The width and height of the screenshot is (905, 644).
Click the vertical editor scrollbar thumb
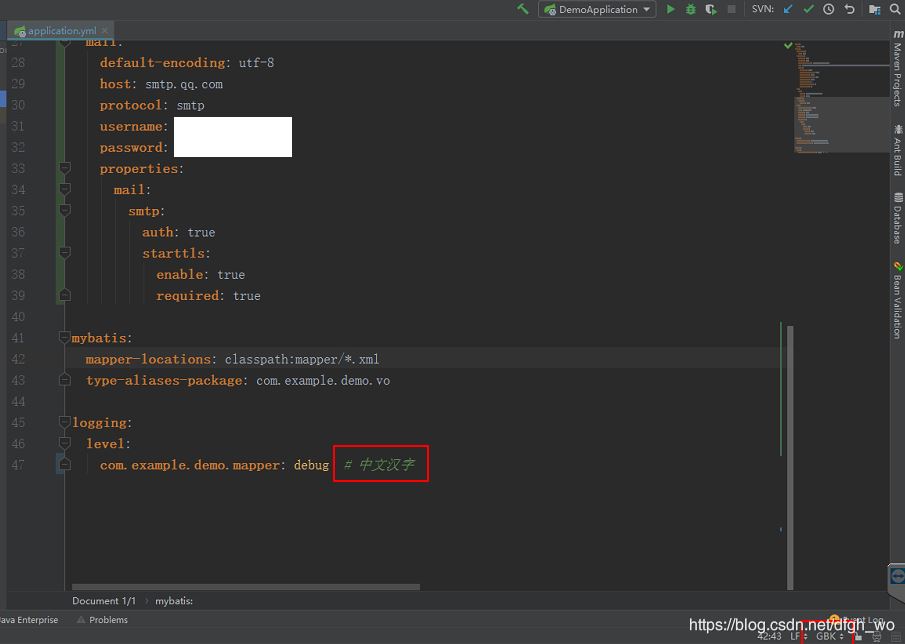click(790, 457)
